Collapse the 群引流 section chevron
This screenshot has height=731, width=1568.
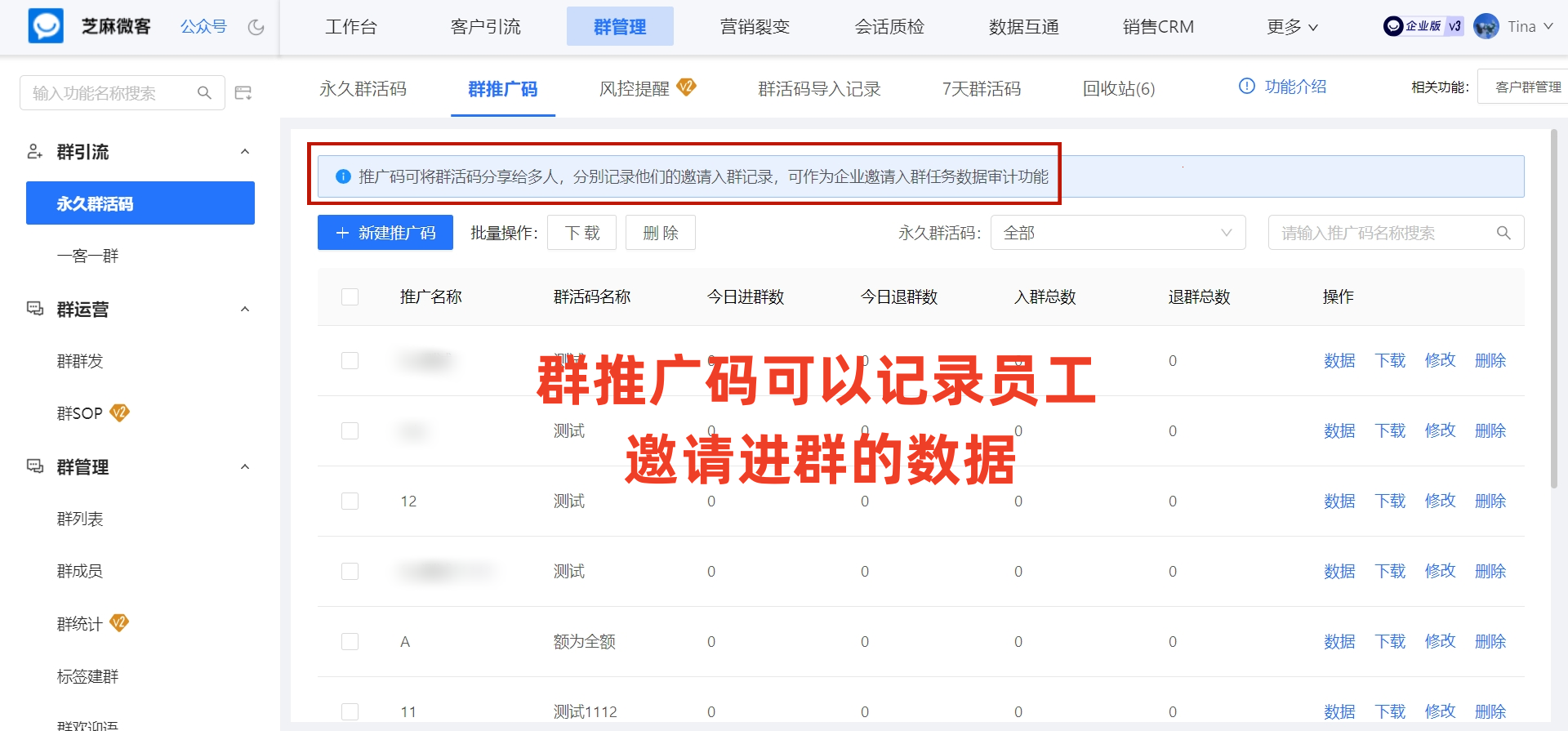245,151
